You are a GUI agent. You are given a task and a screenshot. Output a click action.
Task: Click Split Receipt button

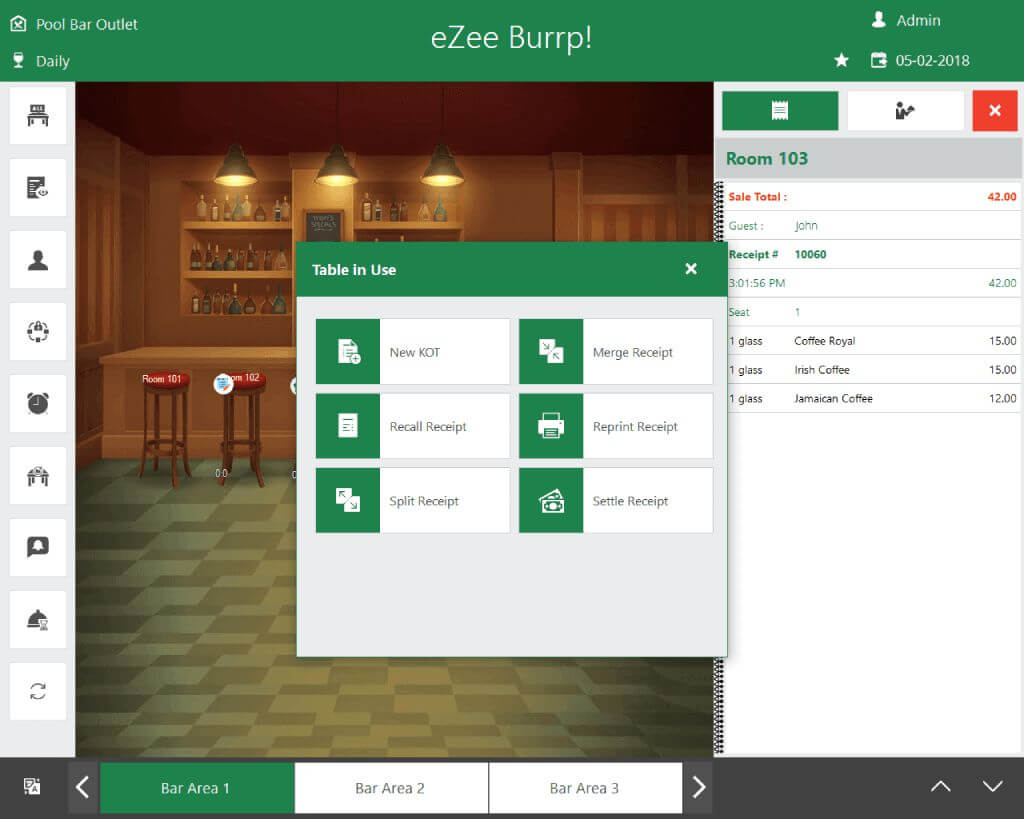(x=412, y=501)
